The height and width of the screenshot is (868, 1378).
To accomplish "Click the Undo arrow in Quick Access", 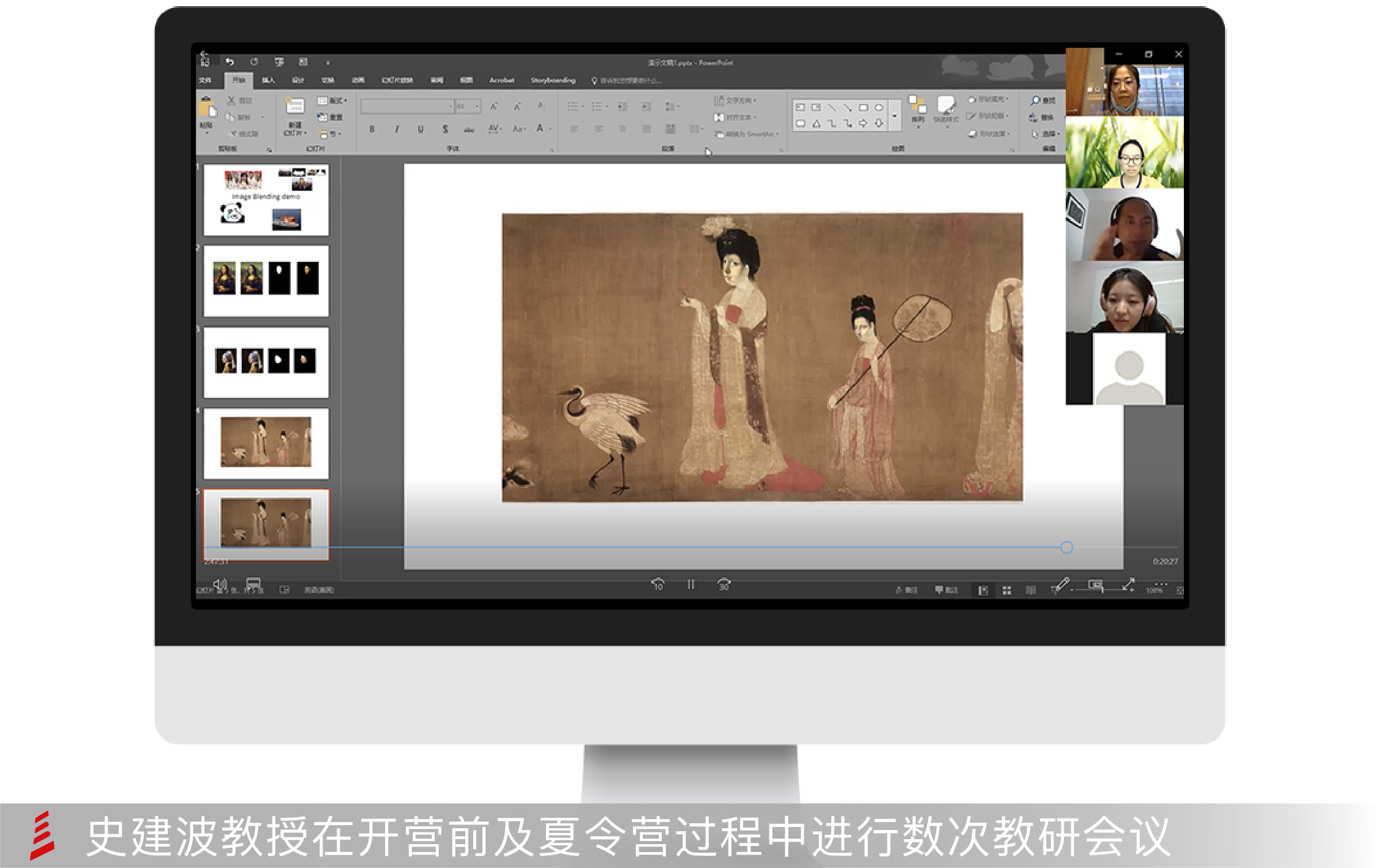I will 230,62.
